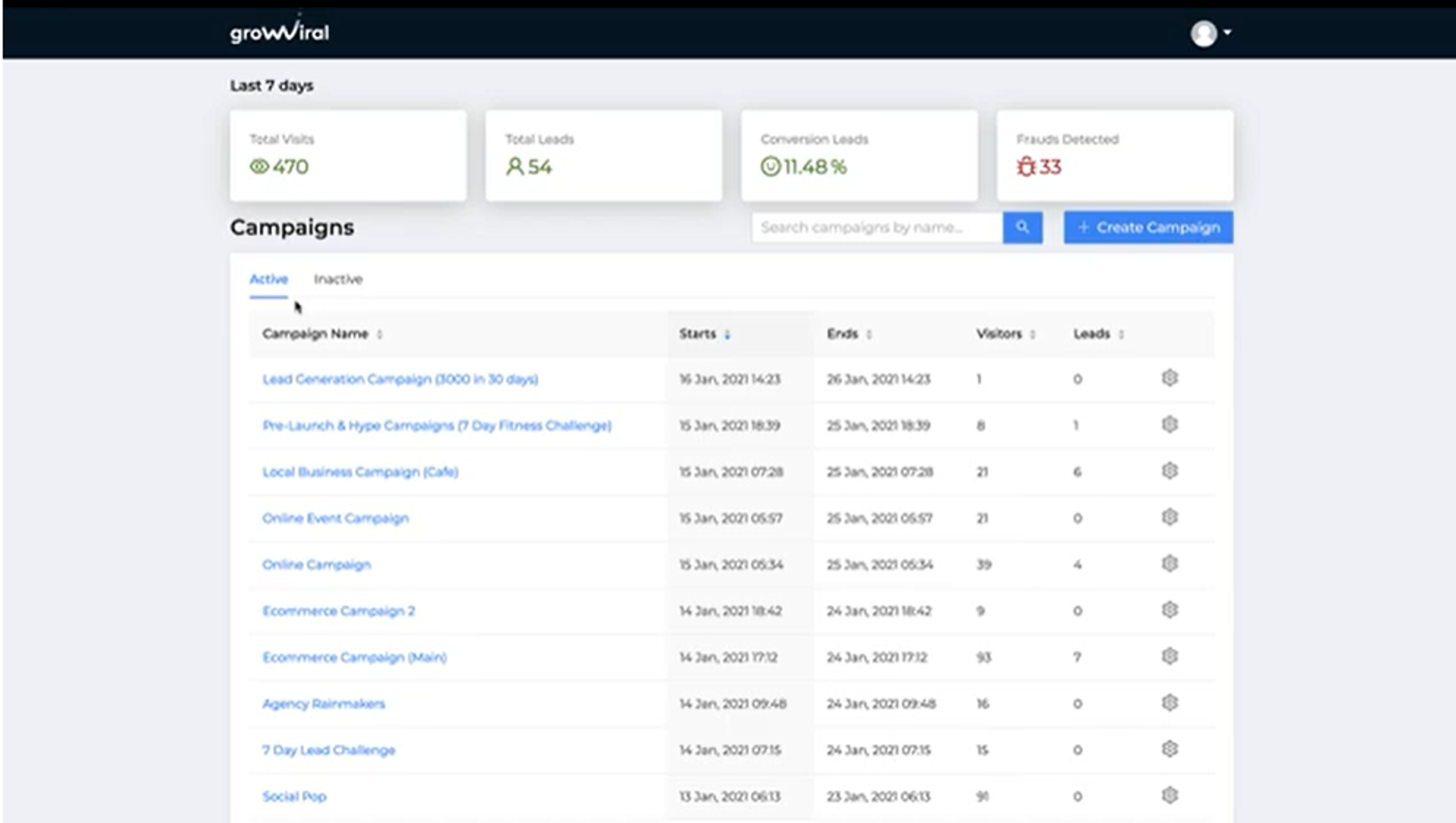Image resolution: width=1456 pixels, height=823 pixels.
Task: Select end date 26 Jan, 2021 14:23
Action: point(879,379)
